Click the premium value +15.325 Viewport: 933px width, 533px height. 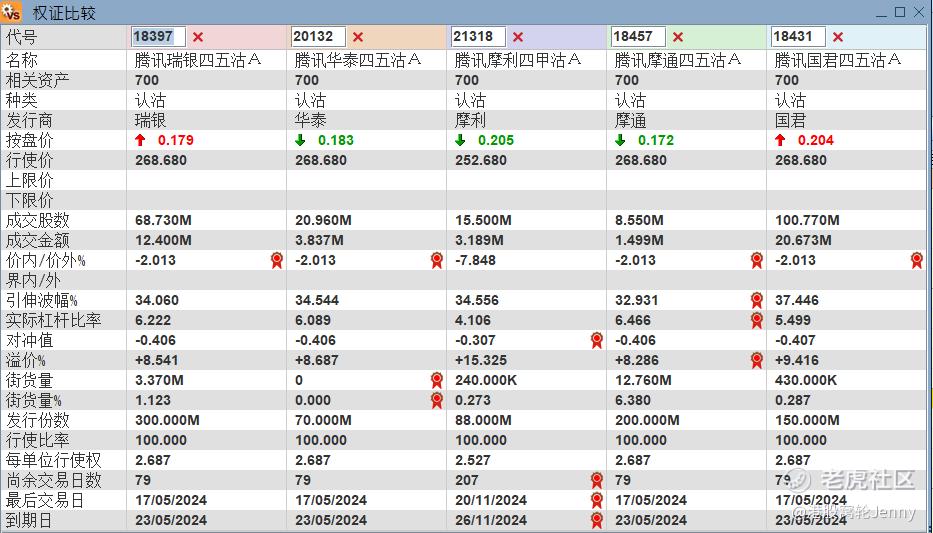point(481,360)
